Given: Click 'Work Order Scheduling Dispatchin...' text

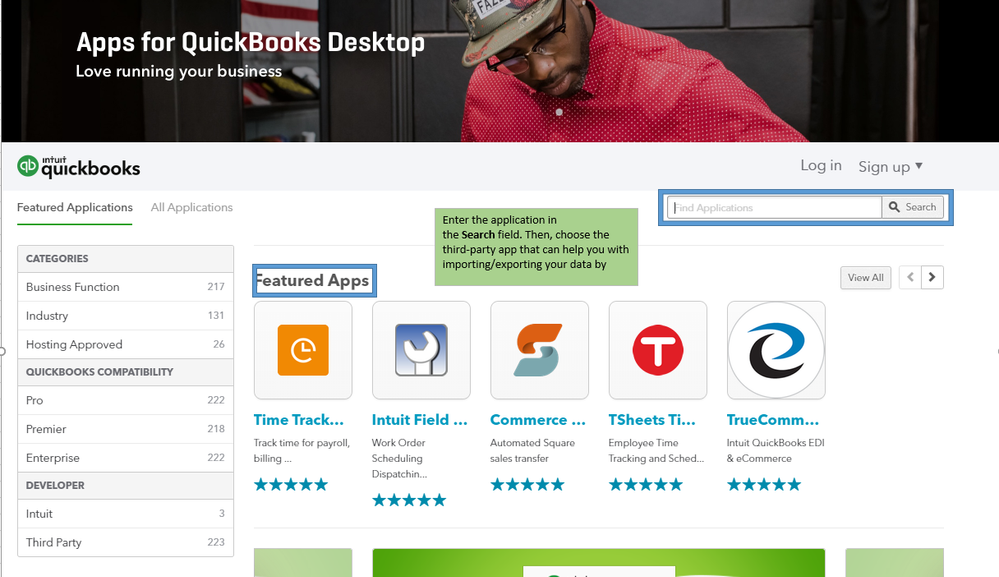Looking at the screenshot, I should (399, 458).
